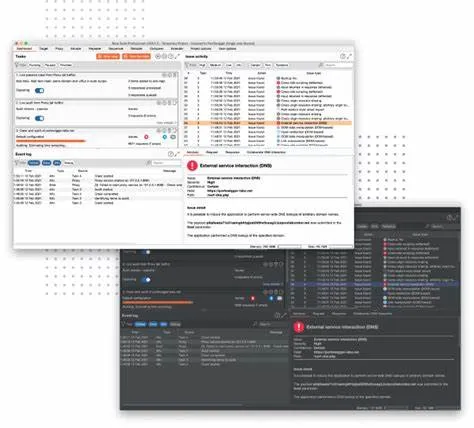
Task: Filter tasks by Running
Action: point(35,65)
